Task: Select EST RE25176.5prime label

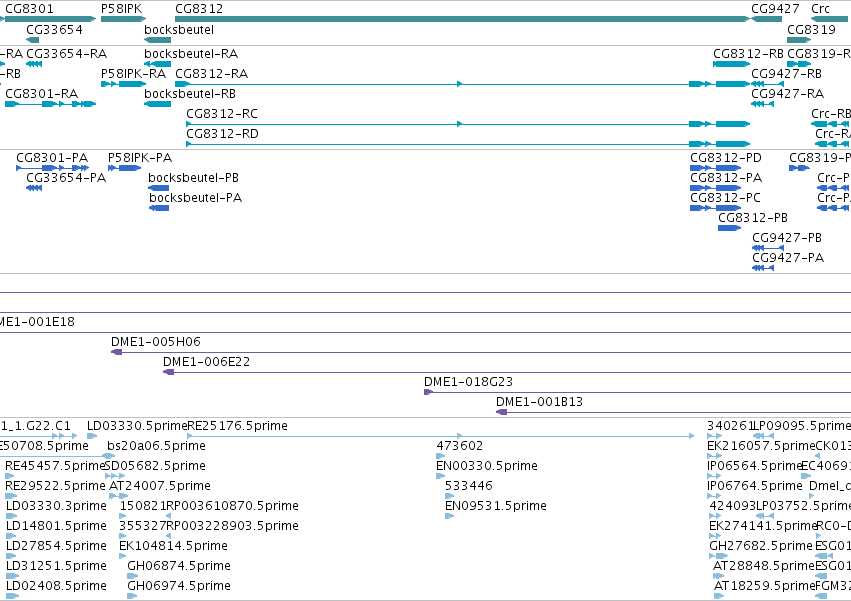Action: click(x=237, y=426)
